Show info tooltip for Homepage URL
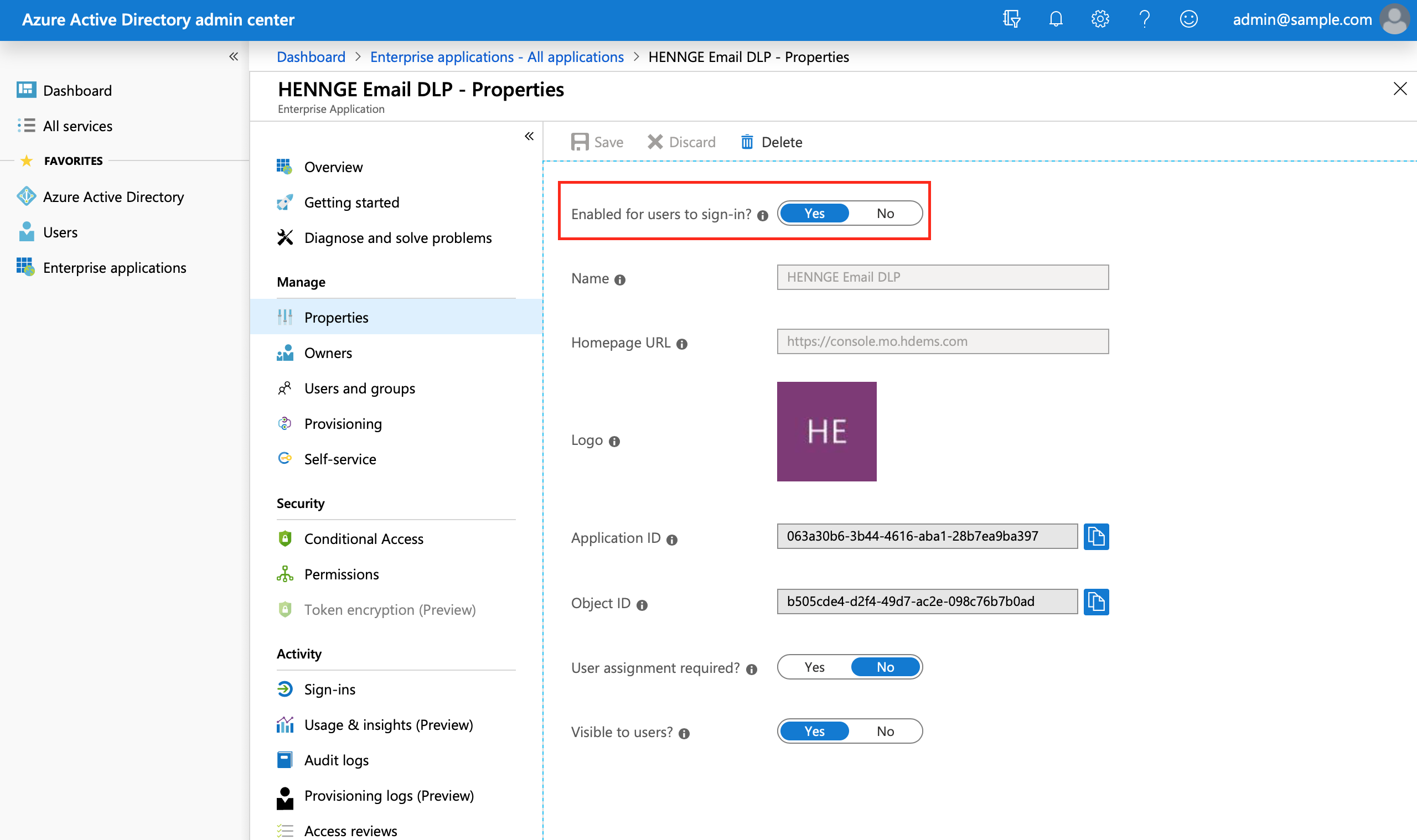Viewport: 1417px width, 840px height. (681, 344)
